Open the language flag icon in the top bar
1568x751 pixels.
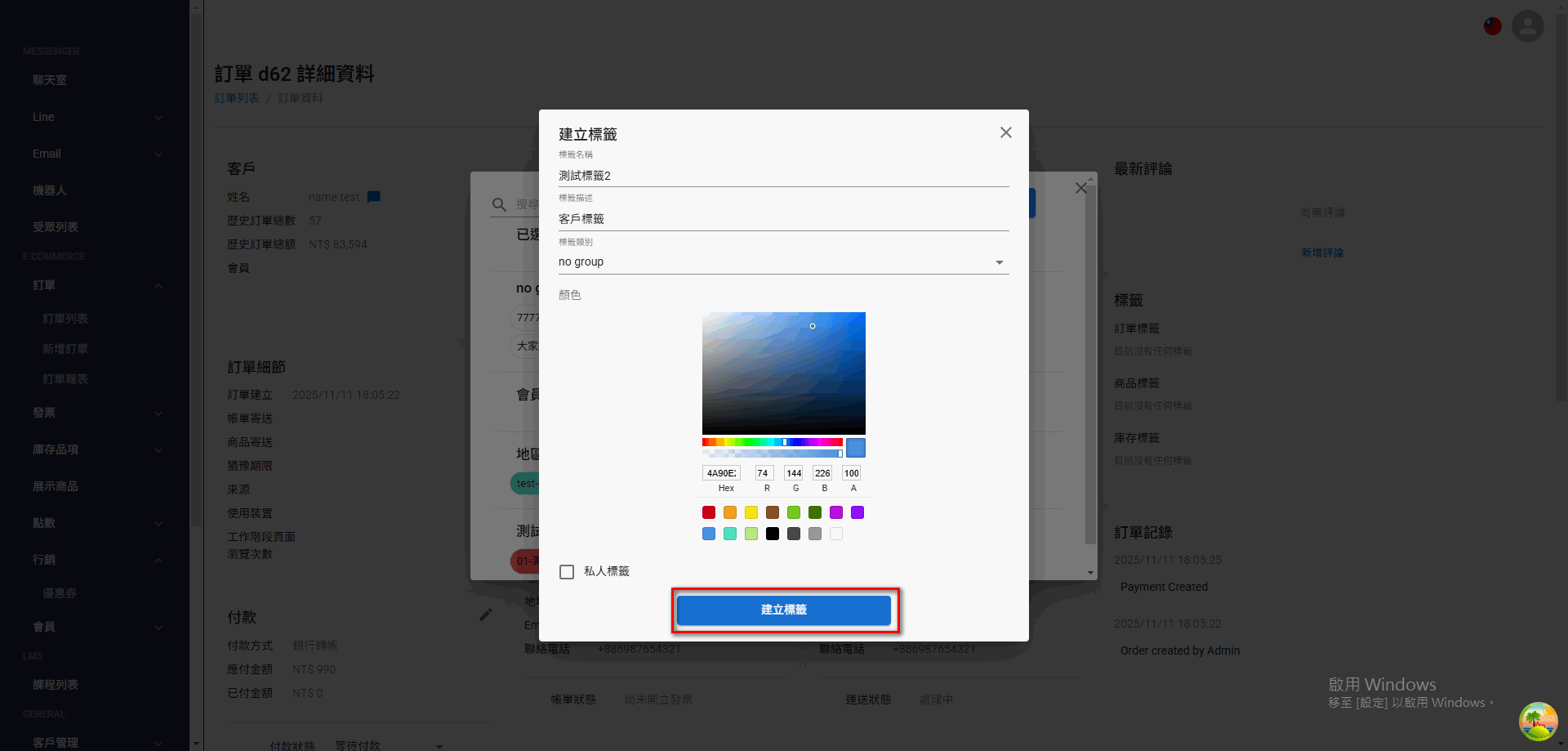[x=1493, y=26]
